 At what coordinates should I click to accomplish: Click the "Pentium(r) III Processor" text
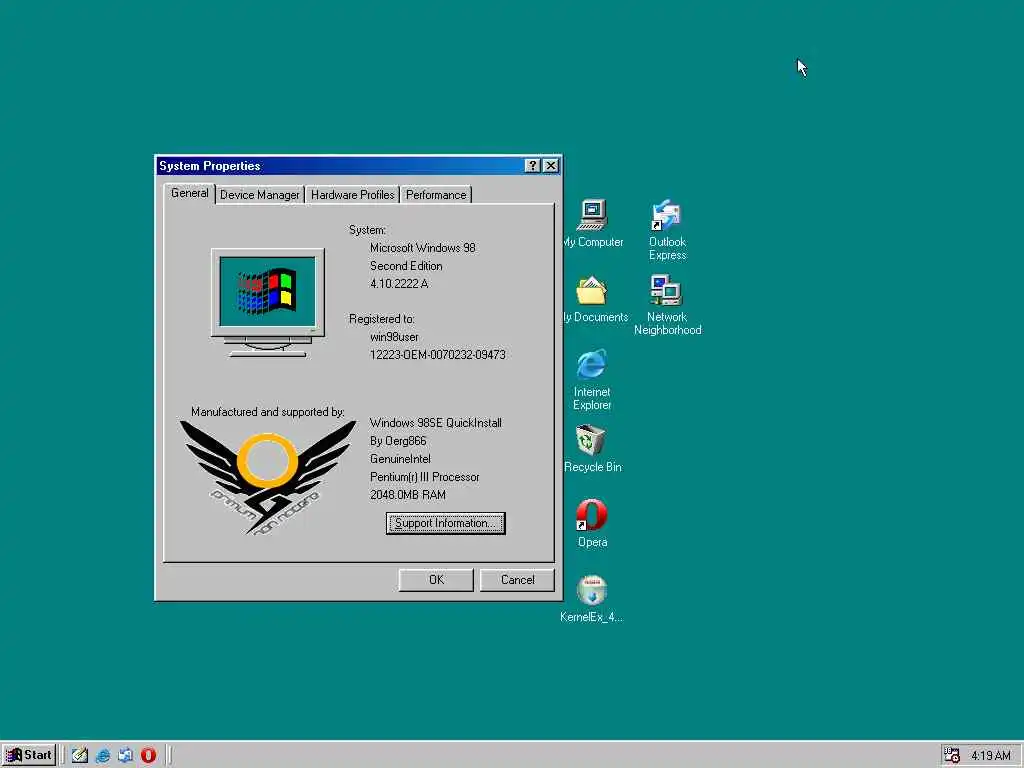[x=424, y=477]
